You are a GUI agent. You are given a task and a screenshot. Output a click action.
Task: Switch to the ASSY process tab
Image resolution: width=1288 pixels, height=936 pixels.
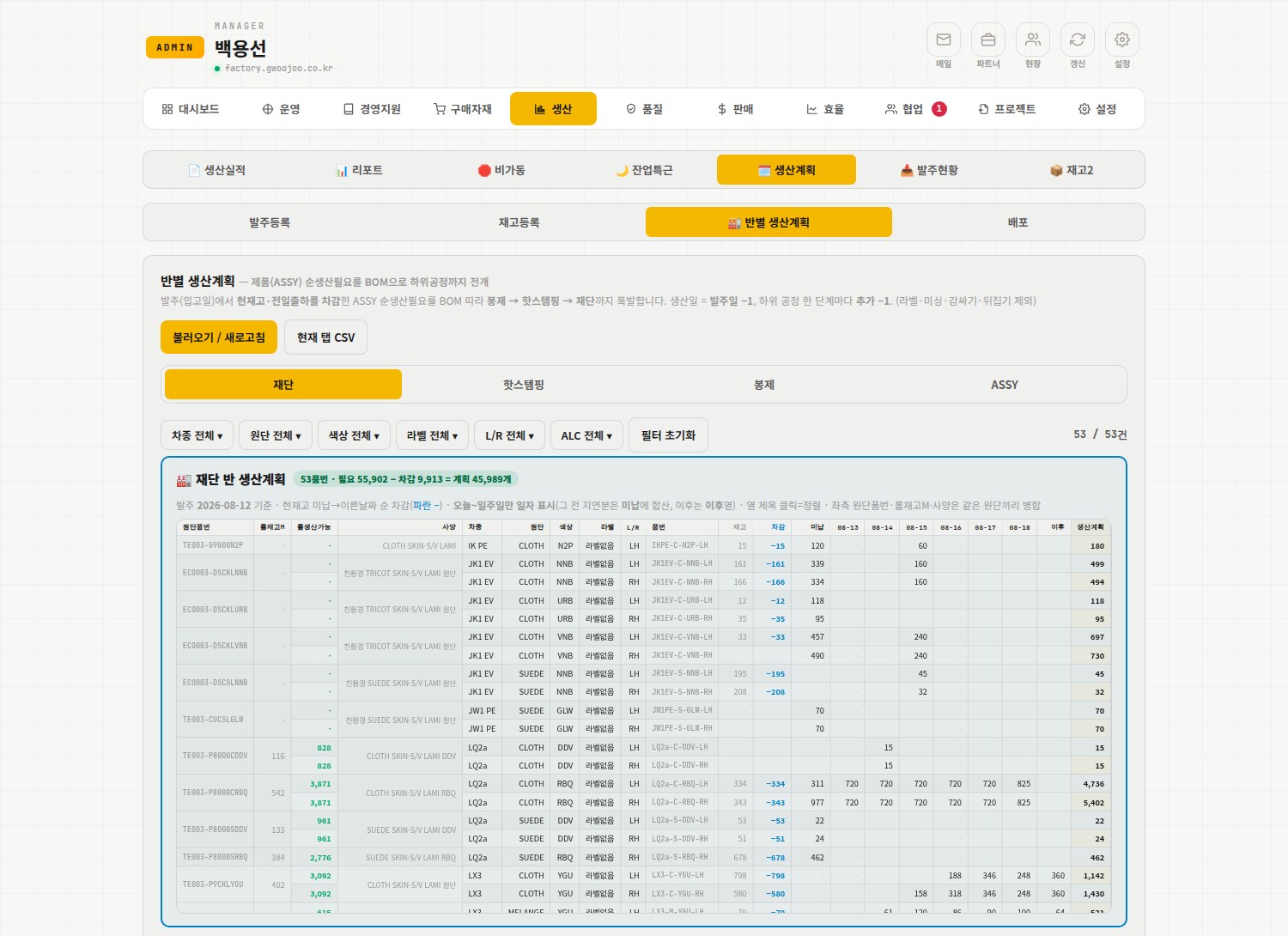point(1005,385)
